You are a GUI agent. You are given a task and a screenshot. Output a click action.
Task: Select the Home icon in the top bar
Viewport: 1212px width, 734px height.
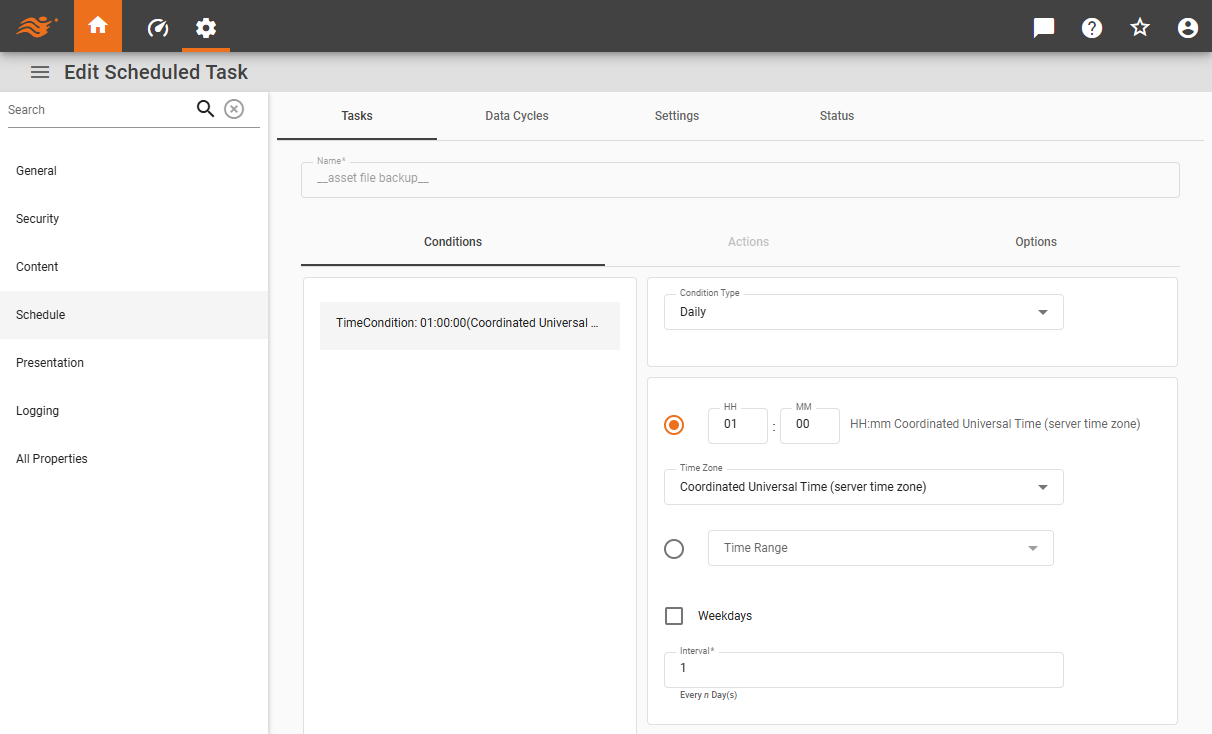pos(97,27)
